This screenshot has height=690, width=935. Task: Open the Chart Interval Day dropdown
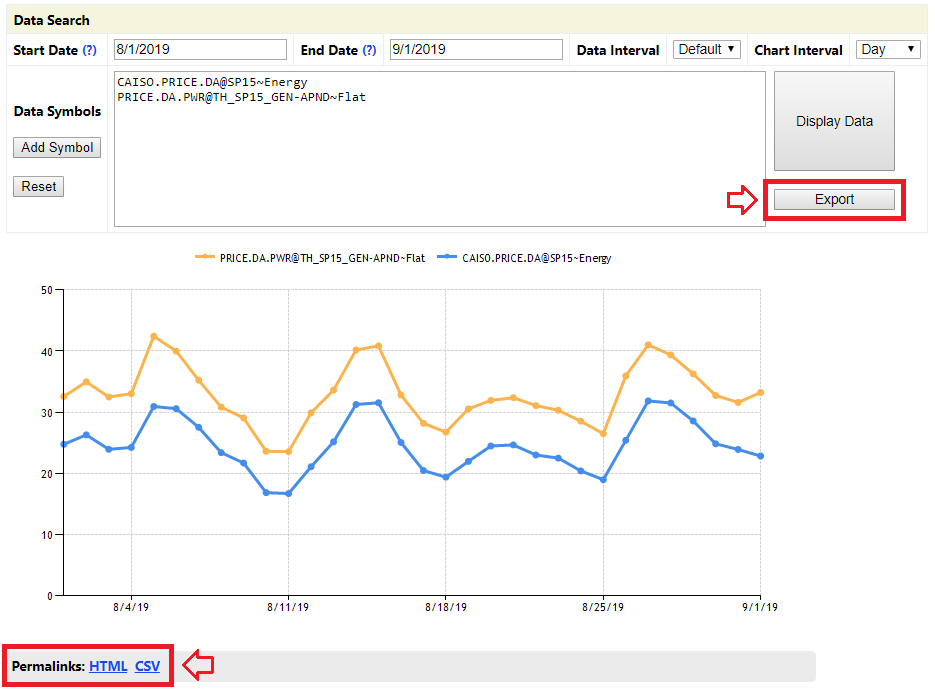tap(887, 49)
